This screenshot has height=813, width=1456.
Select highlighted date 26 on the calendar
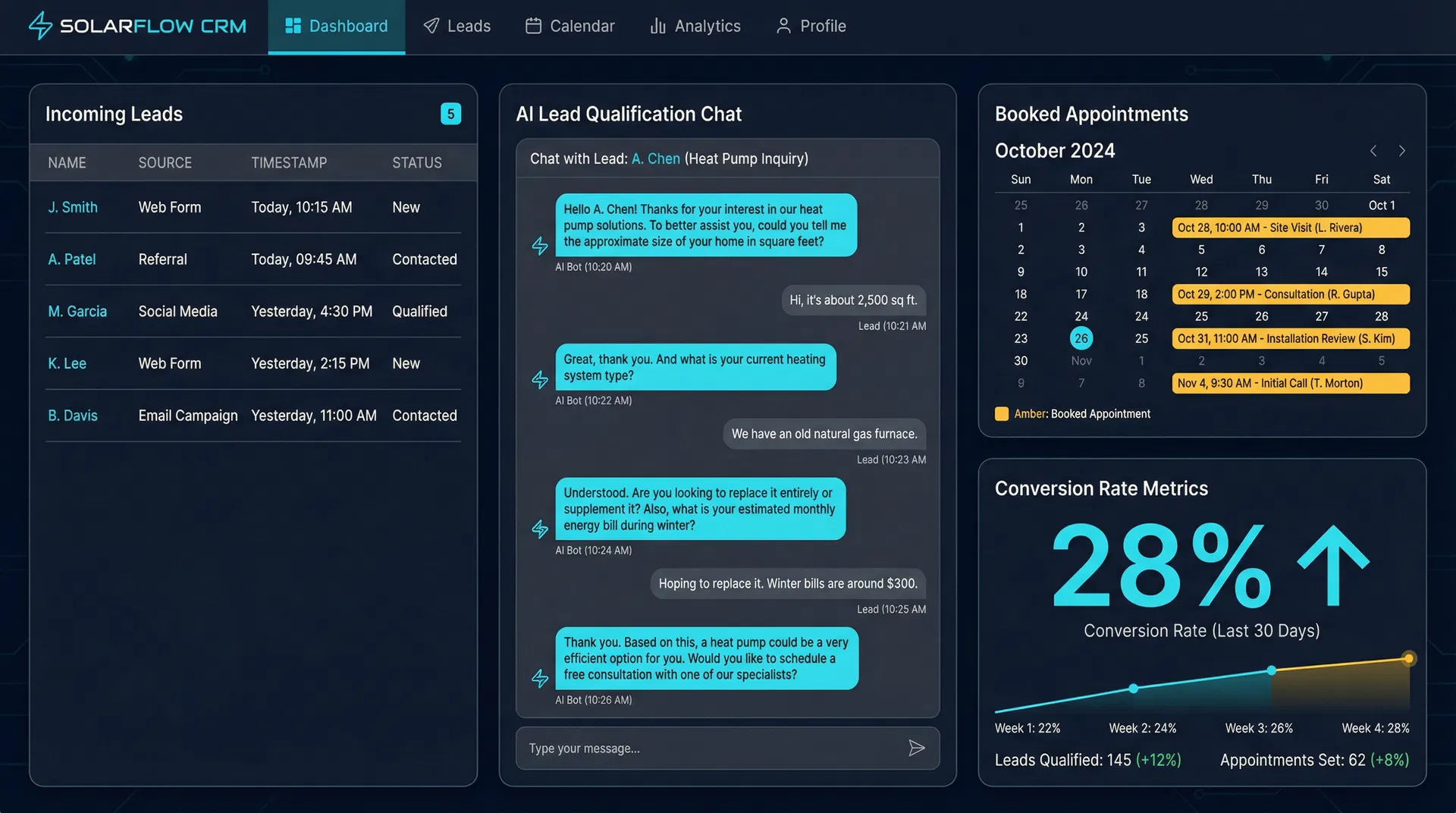pyautogui.click(x=1081, y=338)
